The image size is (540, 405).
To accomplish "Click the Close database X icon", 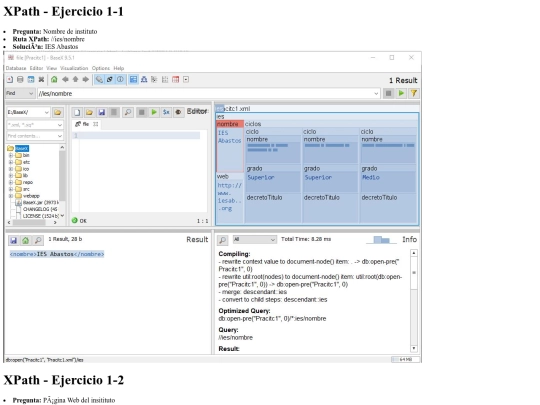I will tap(41, 80).
